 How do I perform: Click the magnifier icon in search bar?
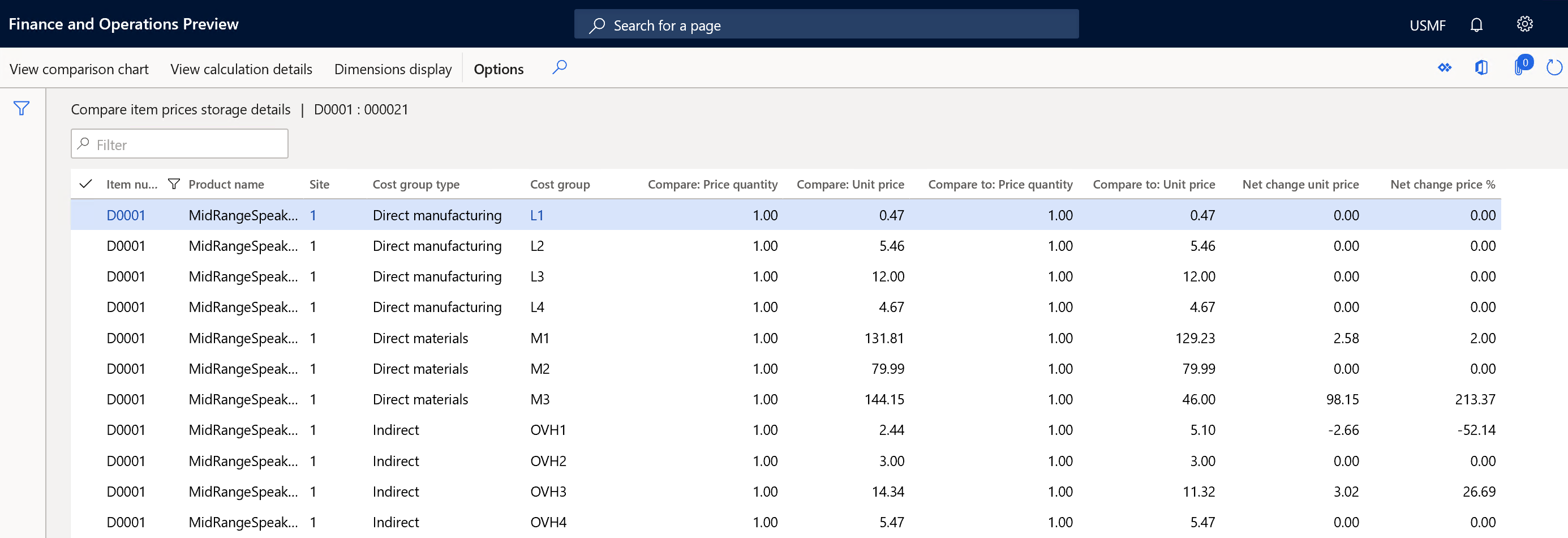[x=597, y=25]
